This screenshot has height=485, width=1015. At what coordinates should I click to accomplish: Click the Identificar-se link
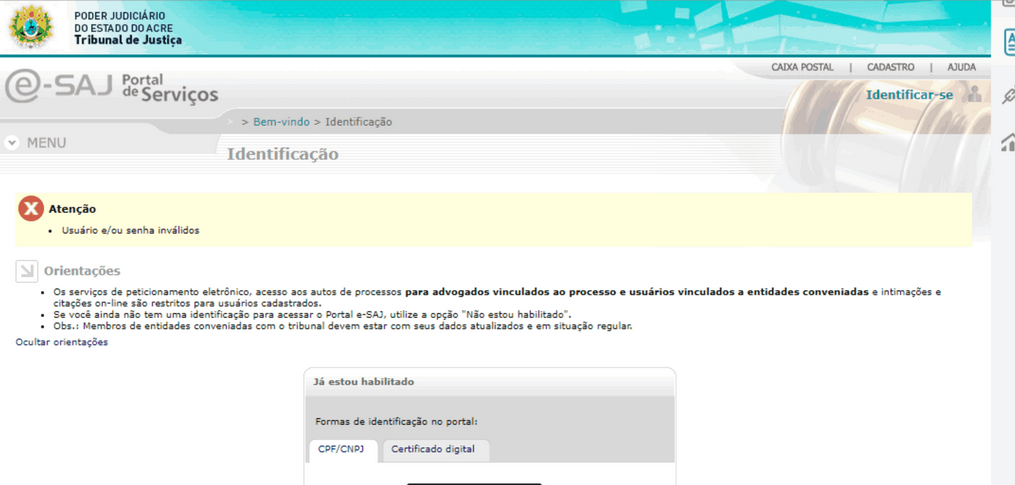(x=909, y=95)
